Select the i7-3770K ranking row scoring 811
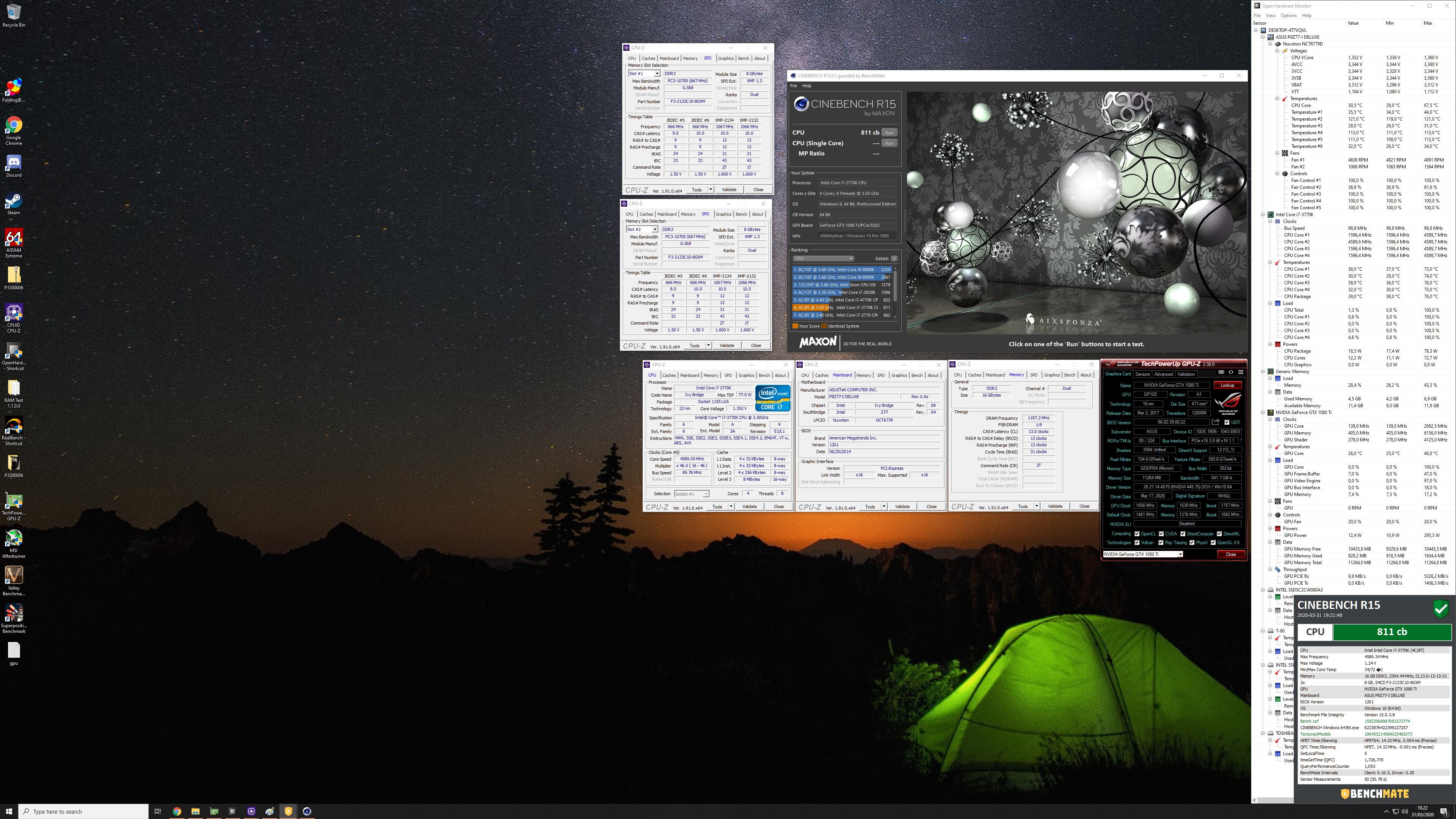Screen dimensions: 1456x819 (x=842, y=308)
